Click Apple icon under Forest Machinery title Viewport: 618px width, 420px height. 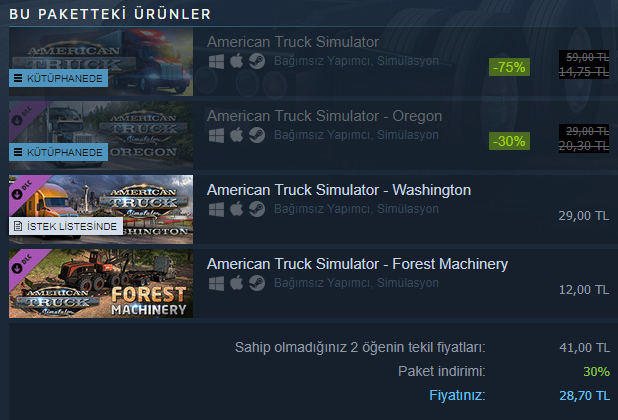(x=236, y=283)
